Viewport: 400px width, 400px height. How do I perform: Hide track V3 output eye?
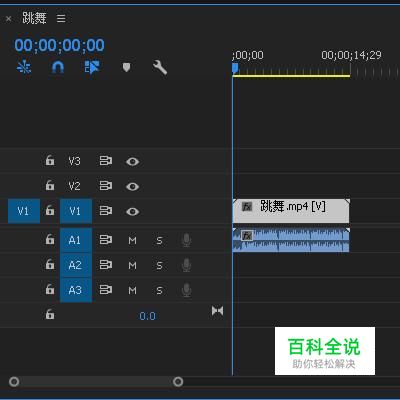(133, 162)
